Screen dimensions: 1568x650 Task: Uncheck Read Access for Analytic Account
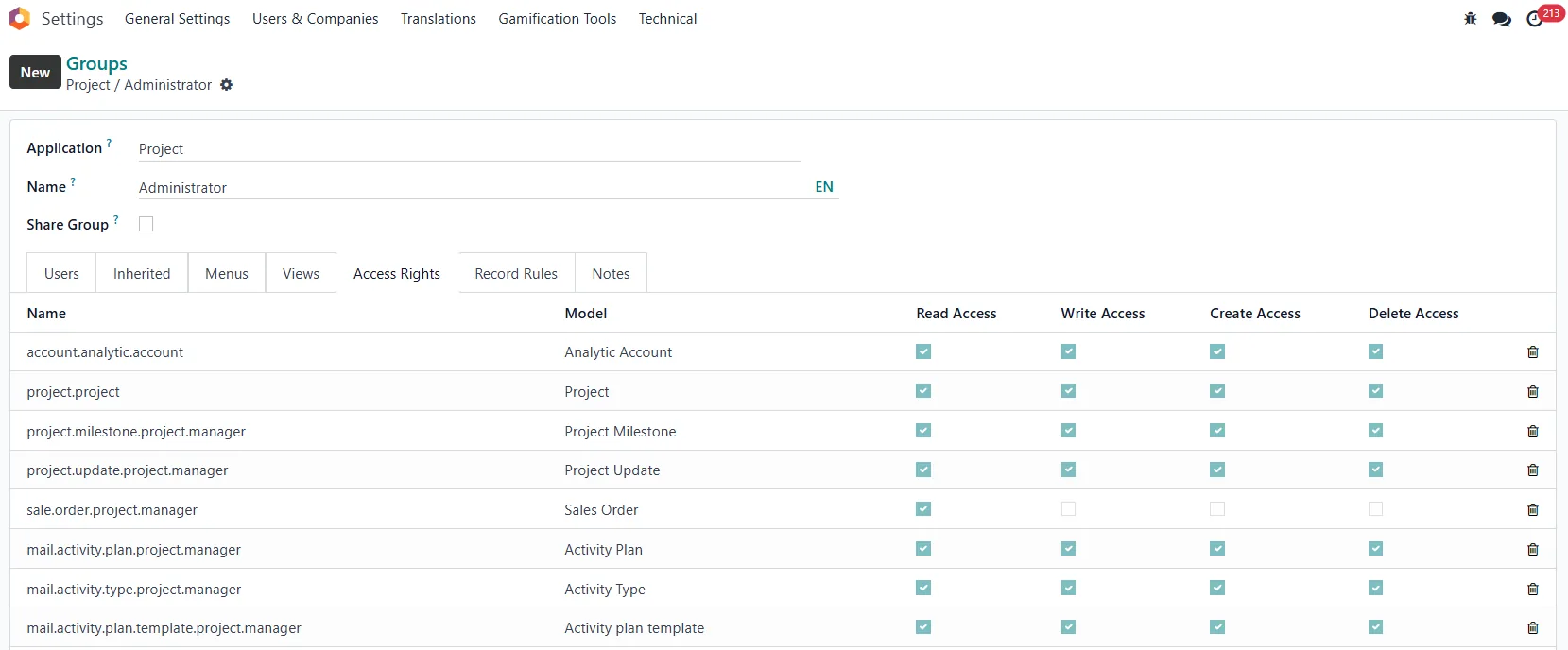tap(923, 351)
